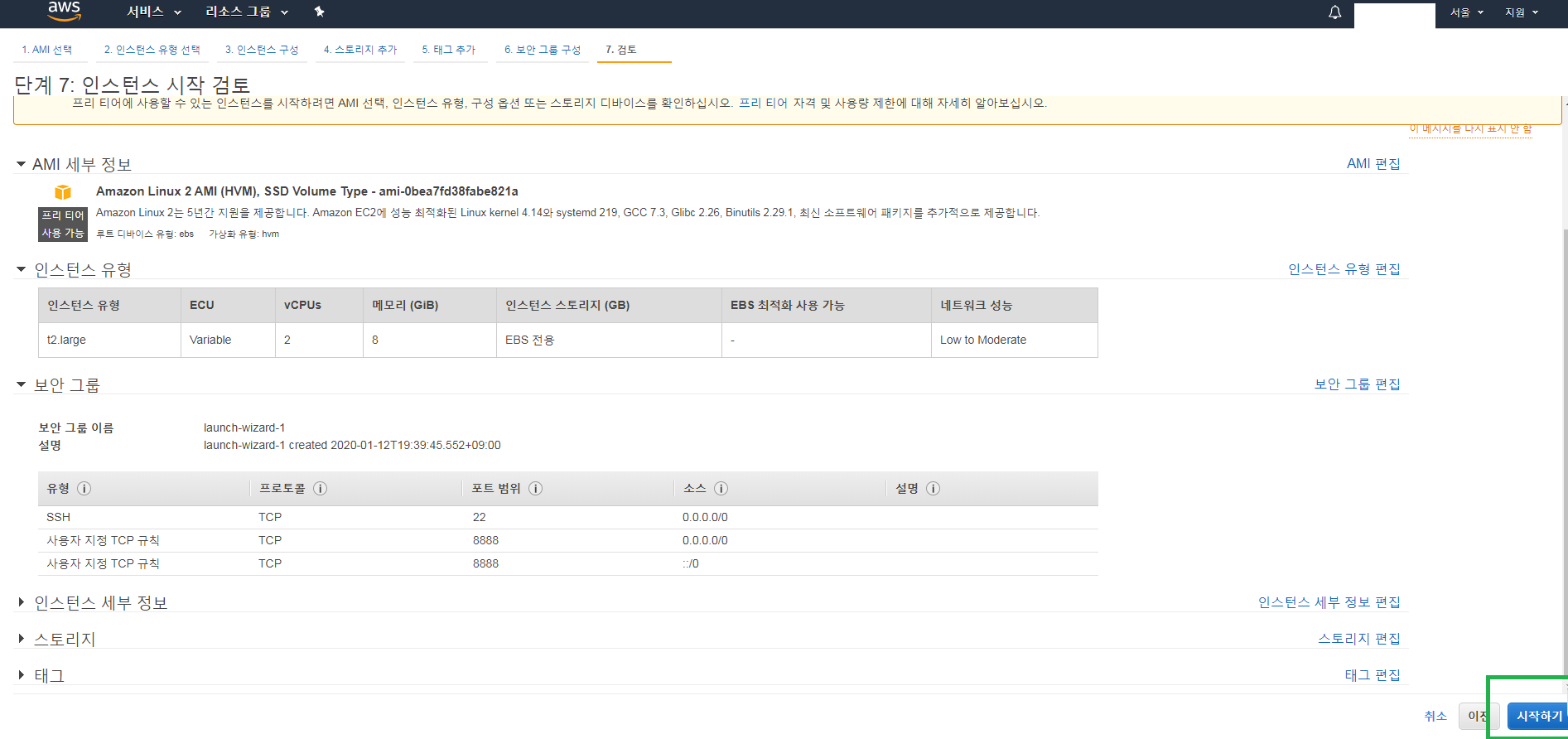Expand the 태그 section
The image size is (1568, 739).
pos(21,675)
